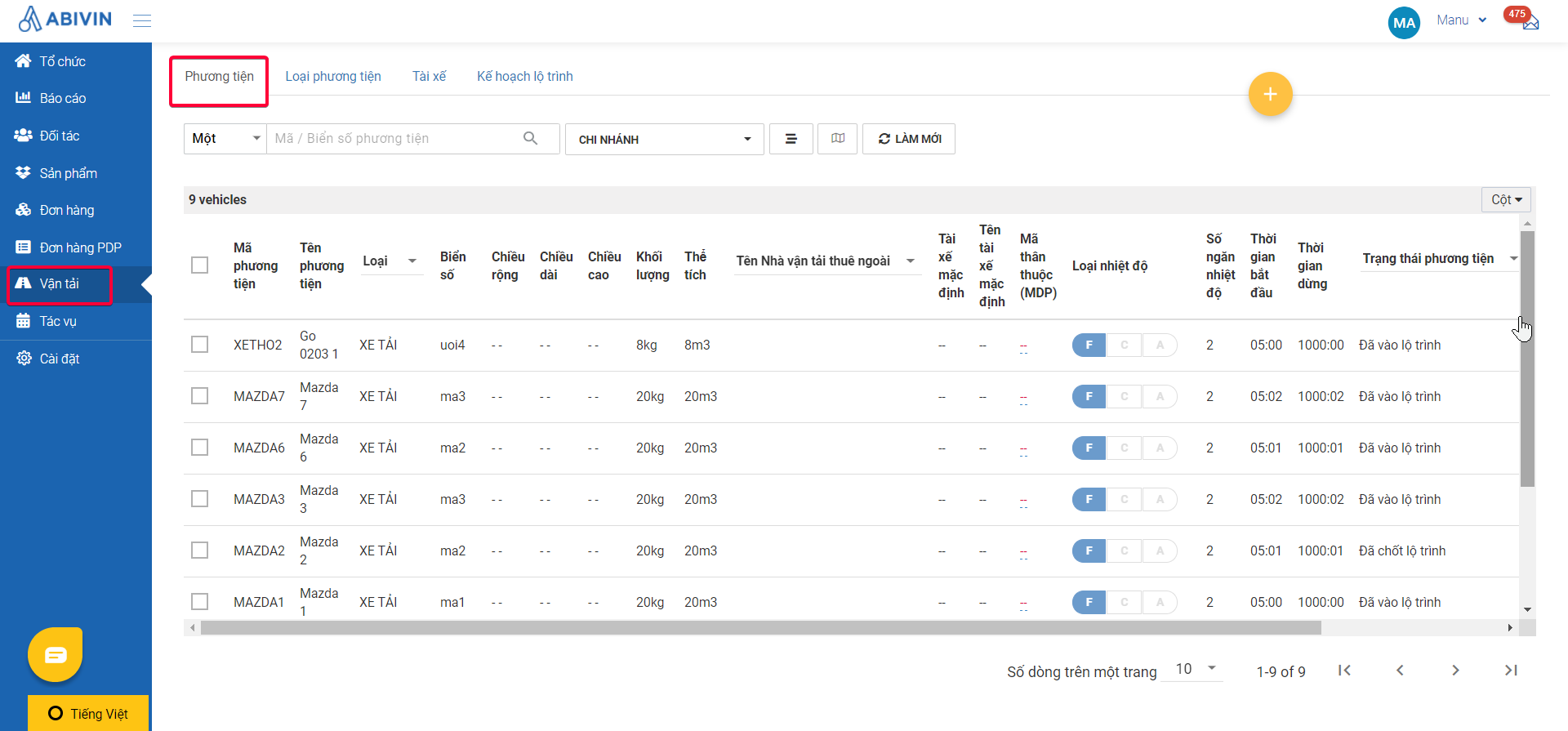
Task: Go to last page icon
Action: coord(1511,671)
